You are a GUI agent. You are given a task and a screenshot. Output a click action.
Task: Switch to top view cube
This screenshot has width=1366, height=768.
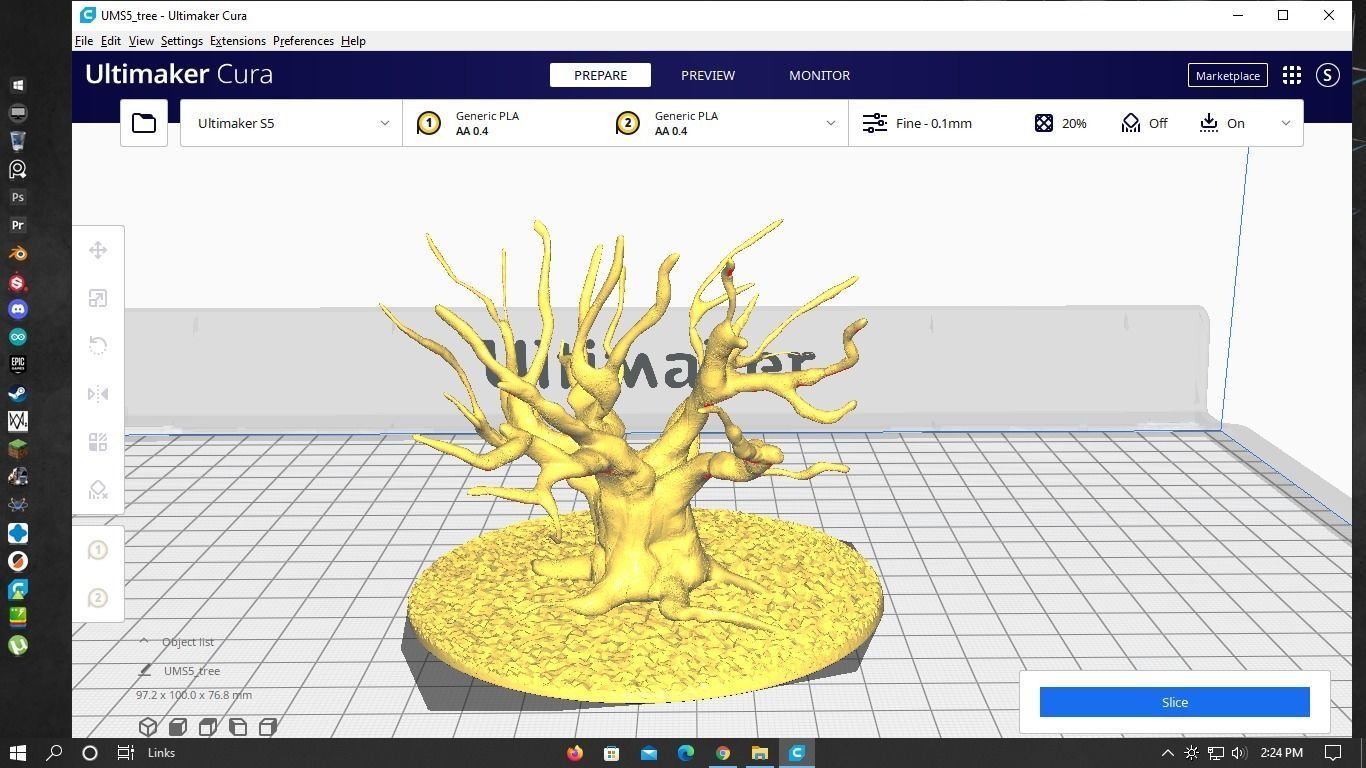pos(208,727)
